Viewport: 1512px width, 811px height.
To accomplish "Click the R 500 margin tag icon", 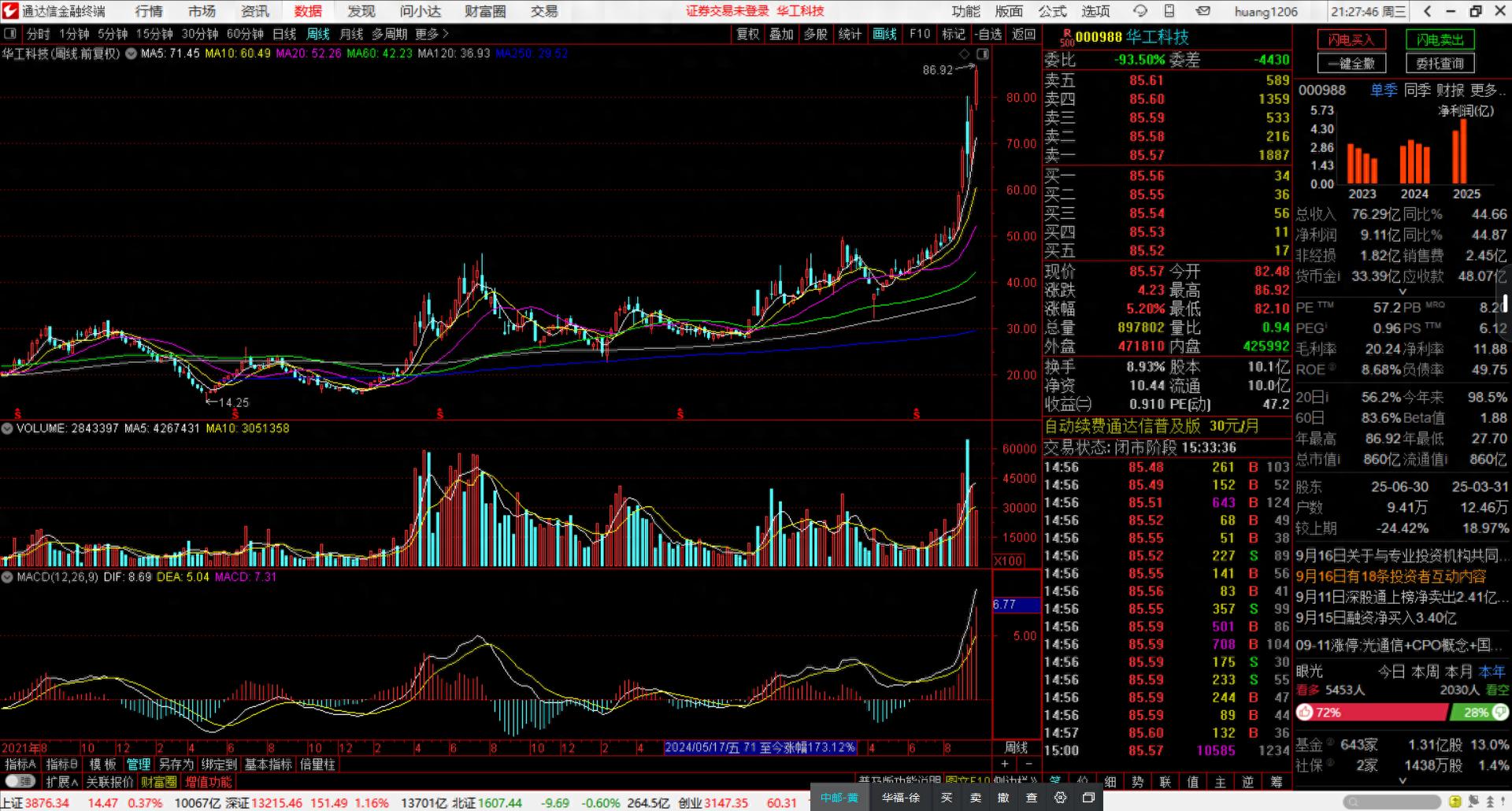I will (1066, 38).
